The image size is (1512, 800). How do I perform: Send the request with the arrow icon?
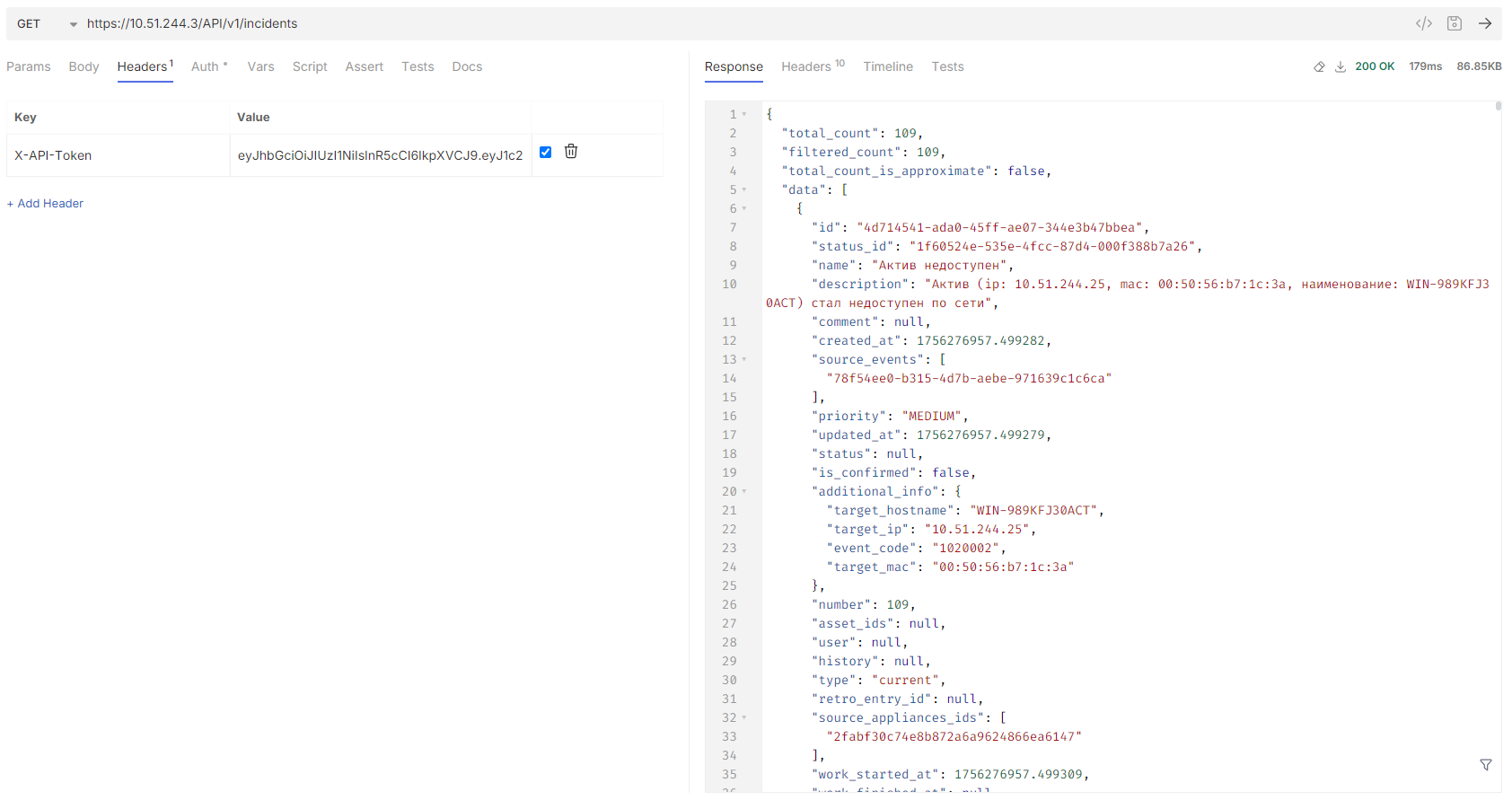click(1485, 23)
